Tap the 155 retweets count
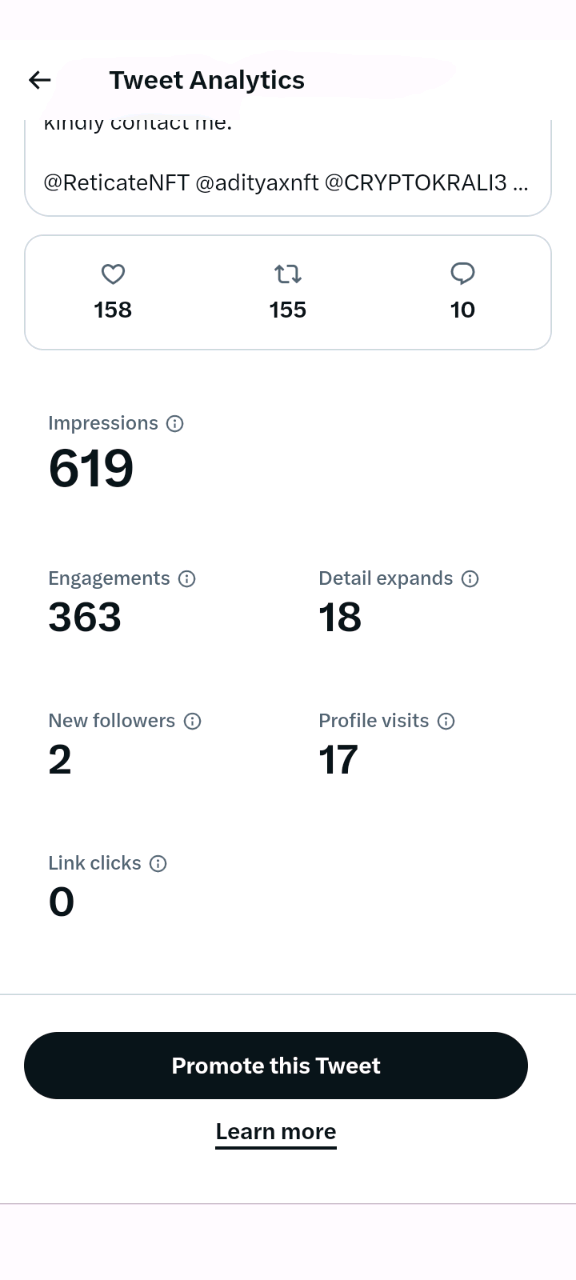Screen dimensions: 576x1280 pyautogui.click(x=288, y=310)
